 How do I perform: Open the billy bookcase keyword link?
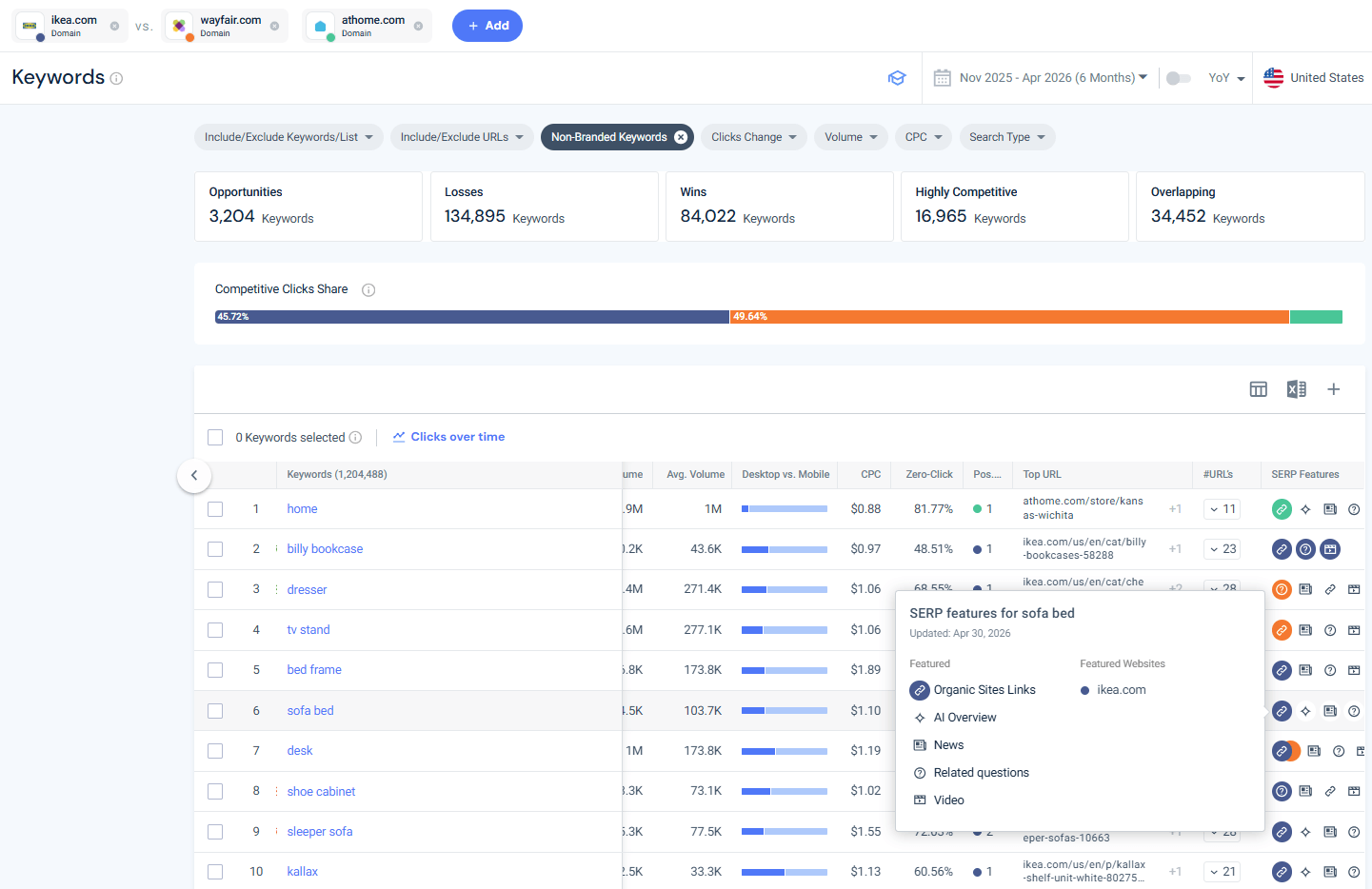click(325, 549)
